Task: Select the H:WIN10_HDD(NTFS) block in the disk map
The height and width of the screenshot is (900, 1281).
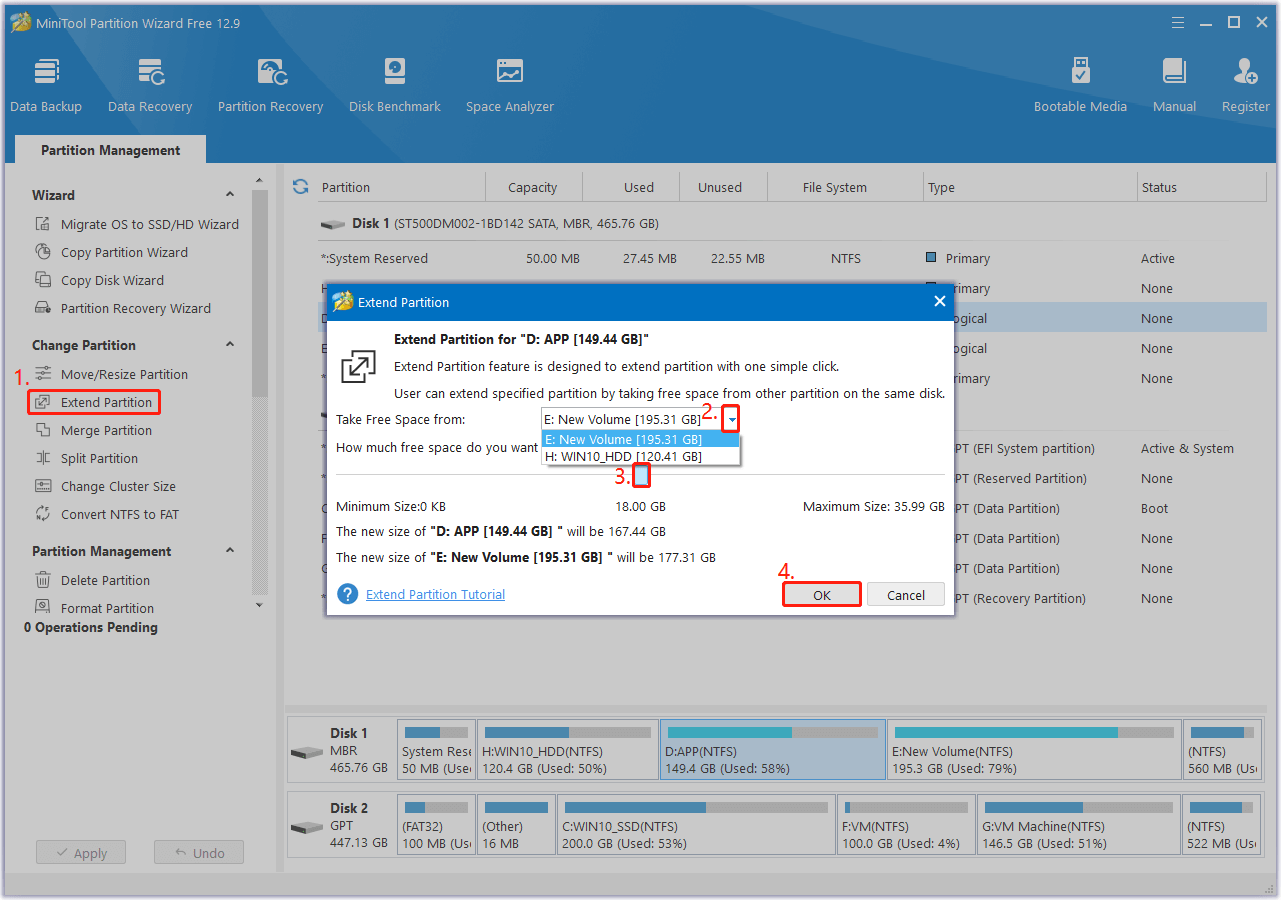Action: [x=568, y=750]
